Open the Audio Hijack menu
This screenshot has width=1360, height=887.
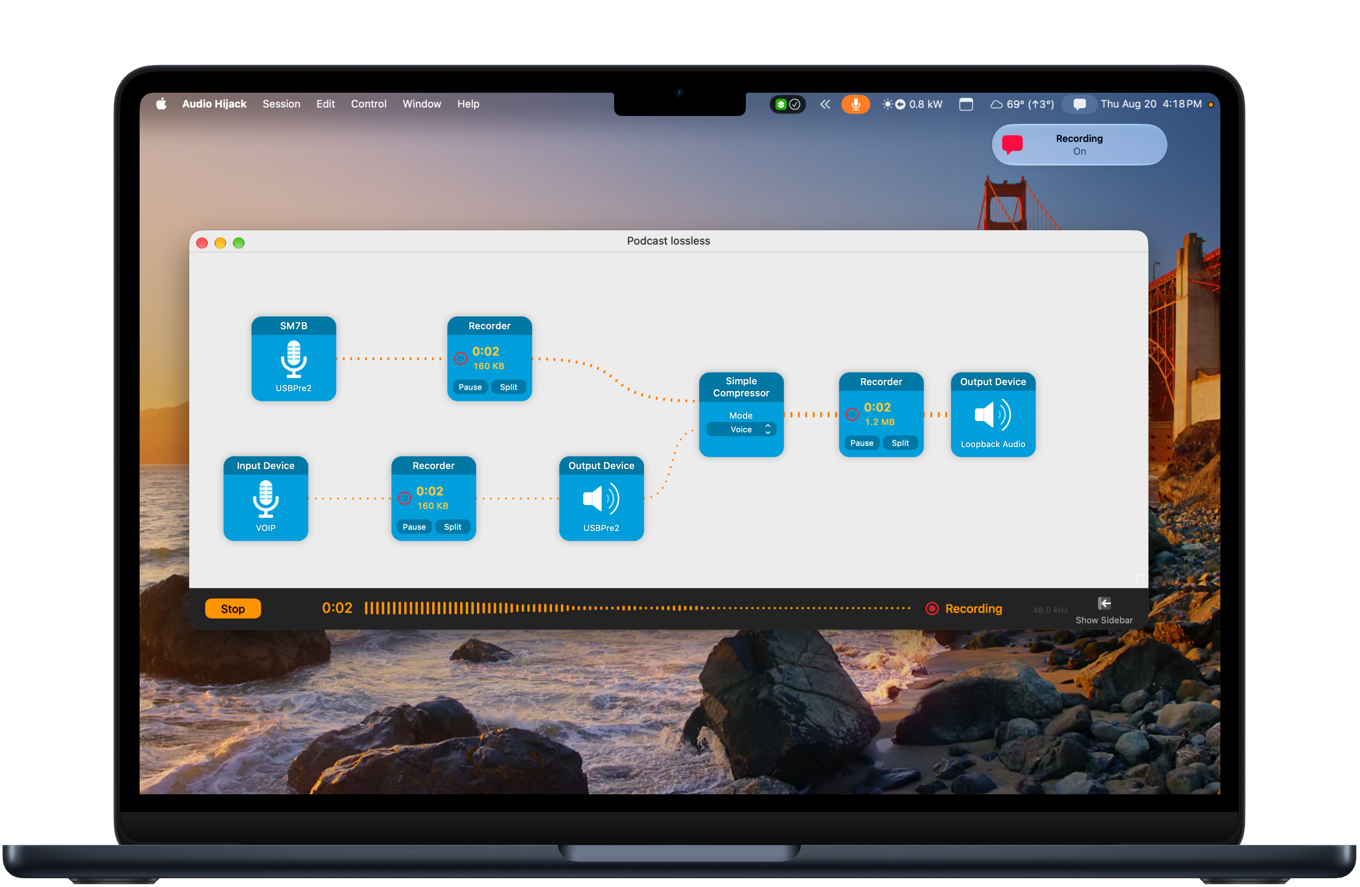[214, 104]
